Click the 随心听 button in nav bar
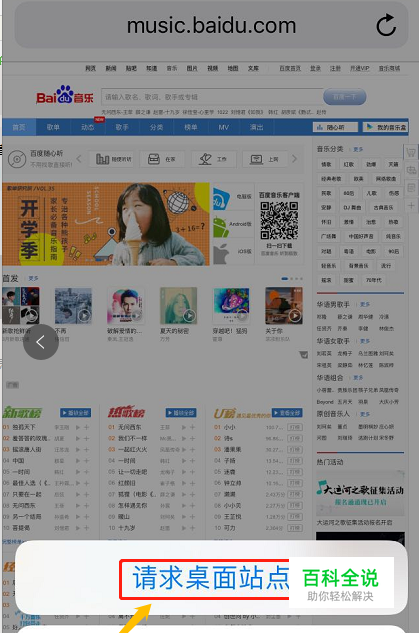This screenshot has width=419, height=633. click(335, 127)
